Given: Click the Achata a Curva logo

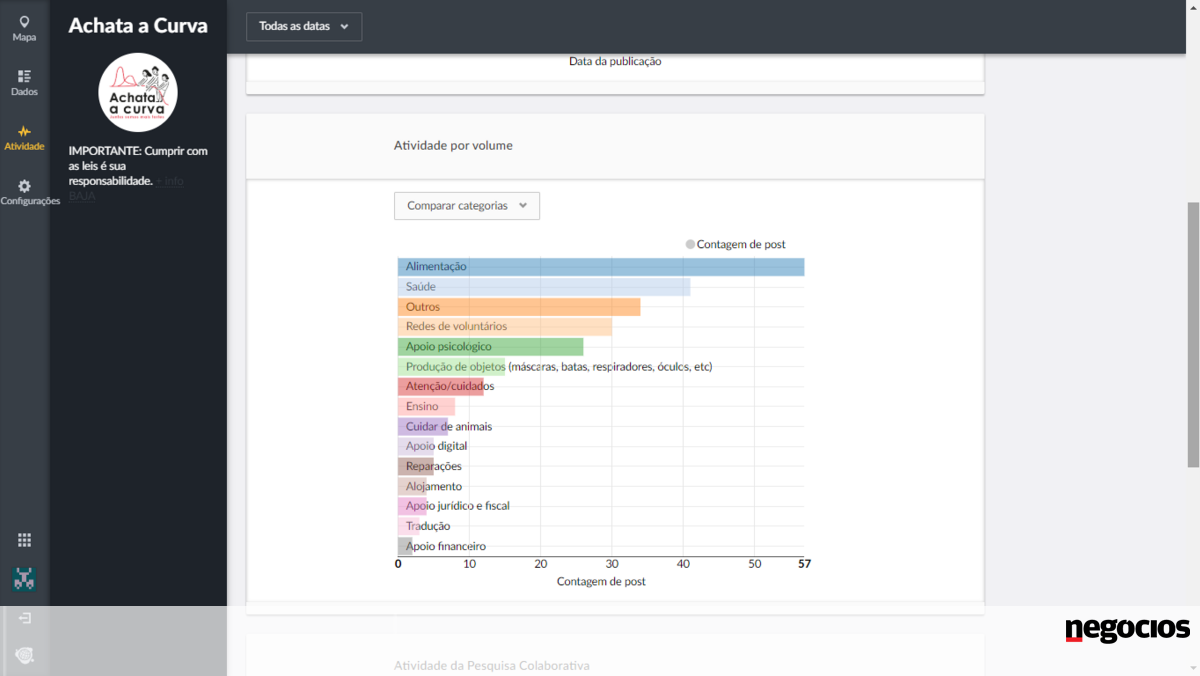Looking at the screenshot, I should 138,93.
